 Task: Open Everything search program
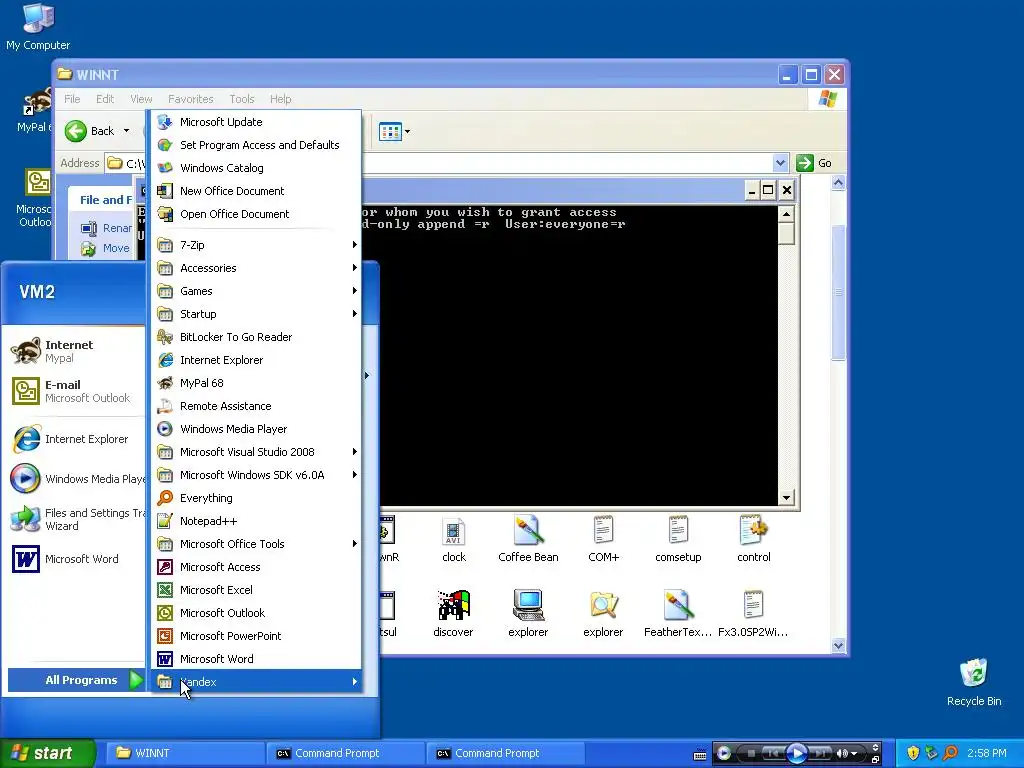[x=257, y=498]
